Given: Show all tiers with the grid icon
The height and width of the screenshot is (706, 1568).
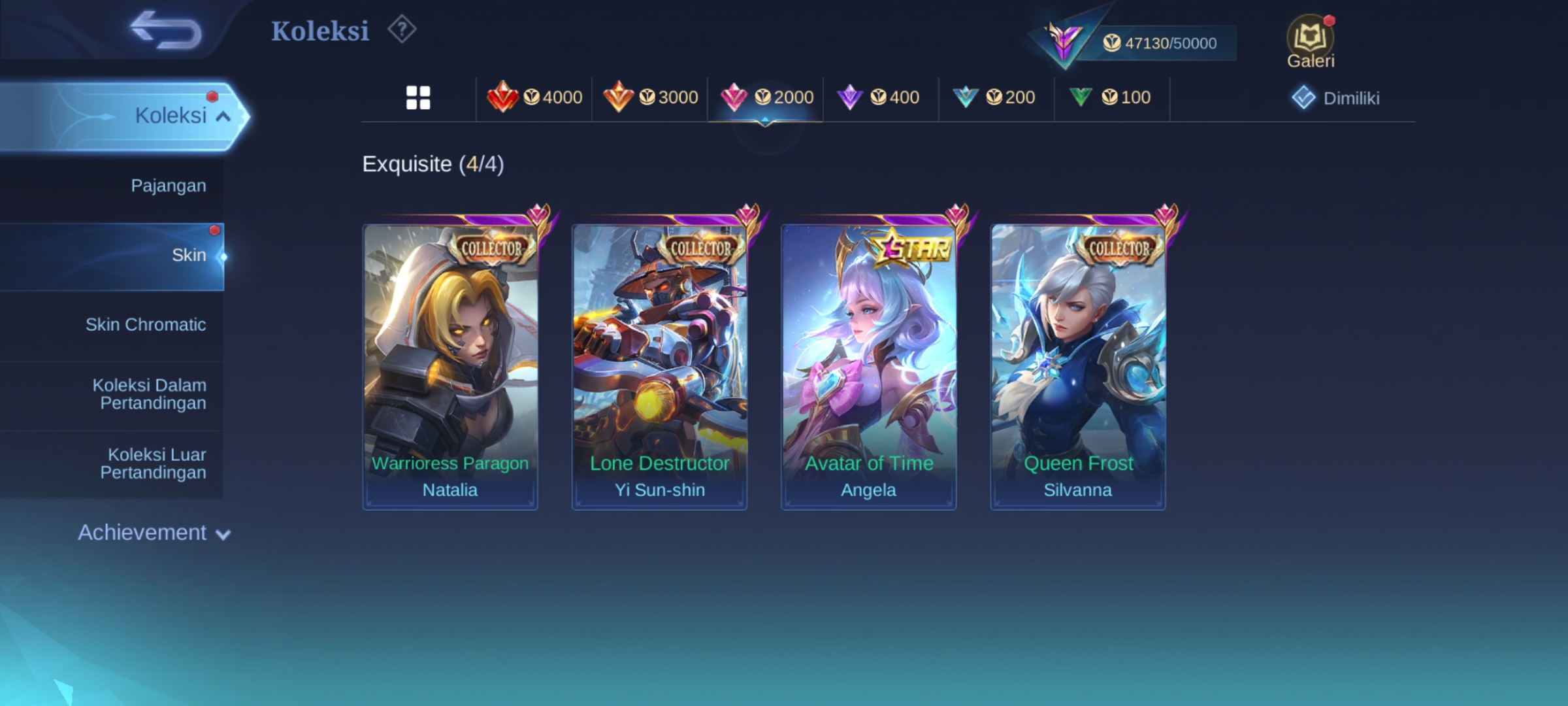Looking at the screenshot, I should coord(418,98).
